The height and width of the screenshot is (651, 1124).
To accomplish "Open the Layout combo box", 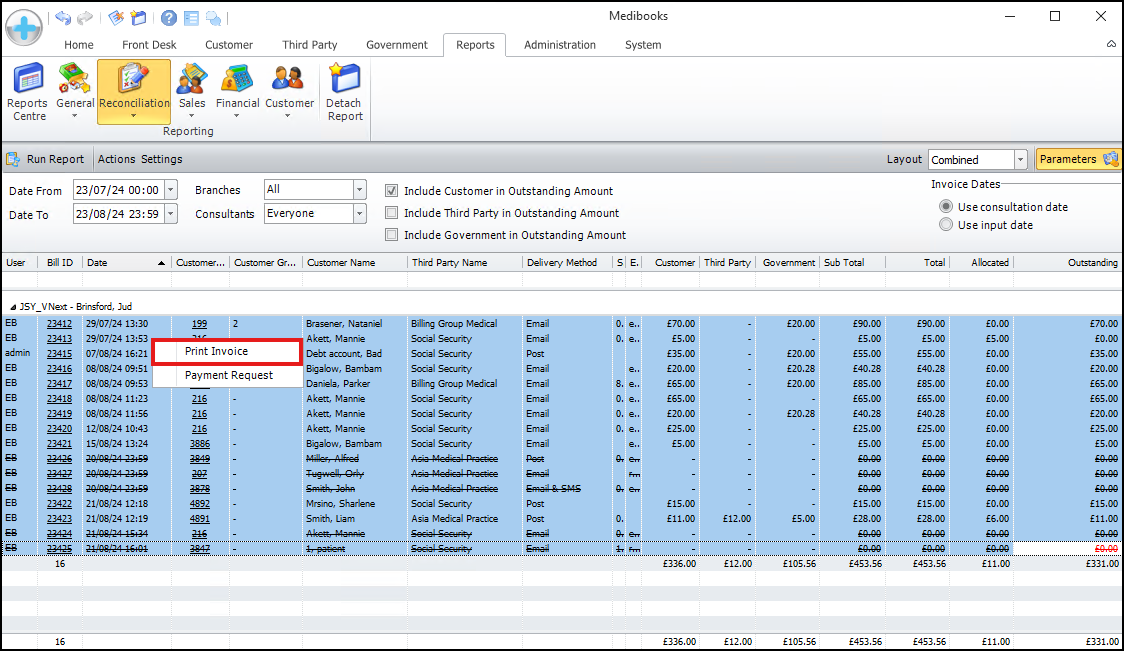I will 1020,160.
